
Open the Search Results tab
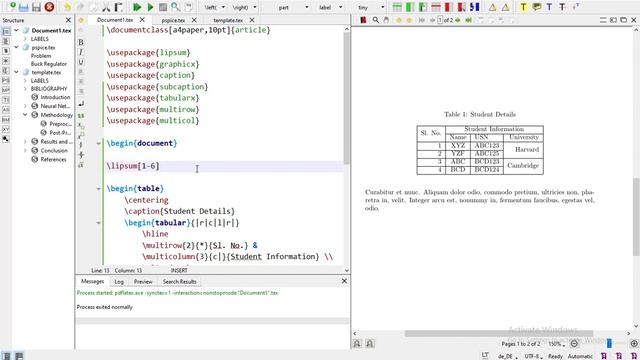[x=180, y=282]
